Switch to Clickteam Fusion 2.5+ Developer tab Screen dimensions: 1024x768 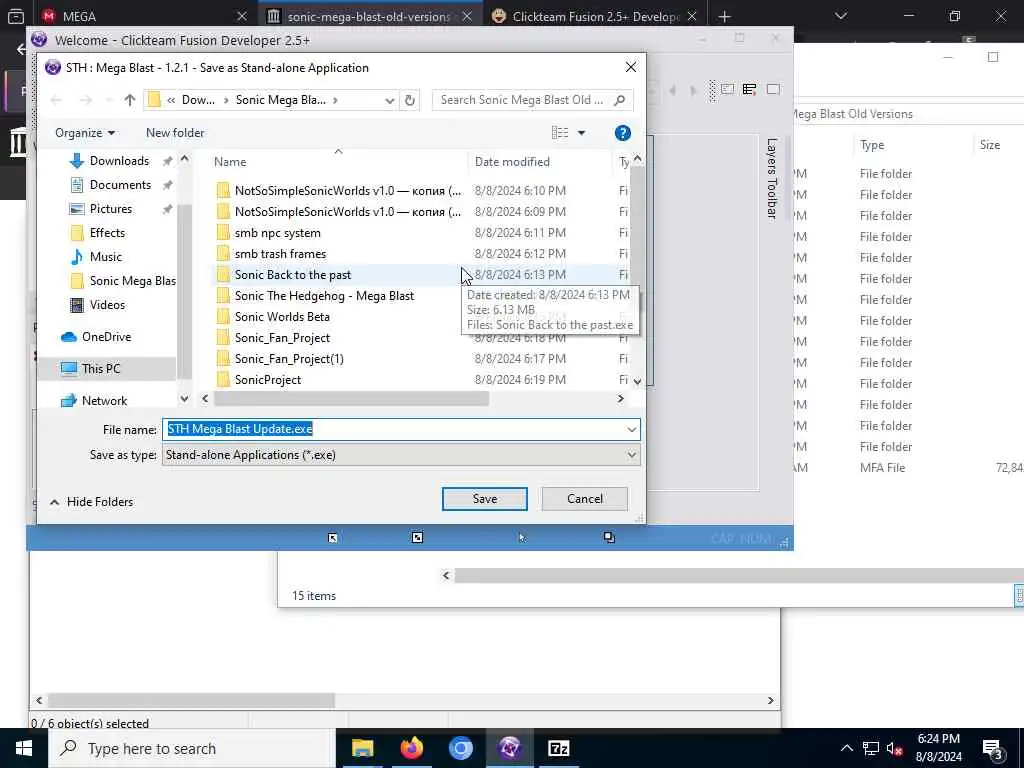click(596, 16)
